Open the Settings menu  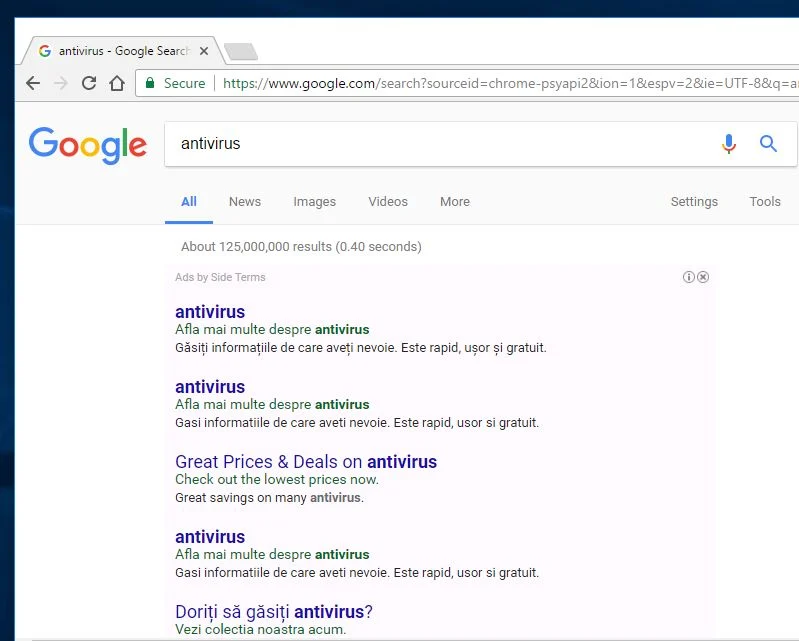(694, 202)
